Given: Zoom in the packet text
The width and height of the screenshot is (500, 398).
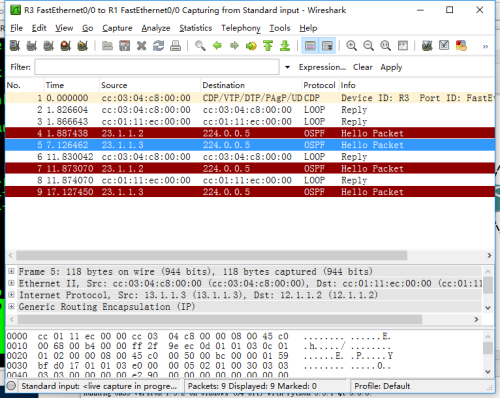Looking at the screenshot, I should click(x=351, y=45).
